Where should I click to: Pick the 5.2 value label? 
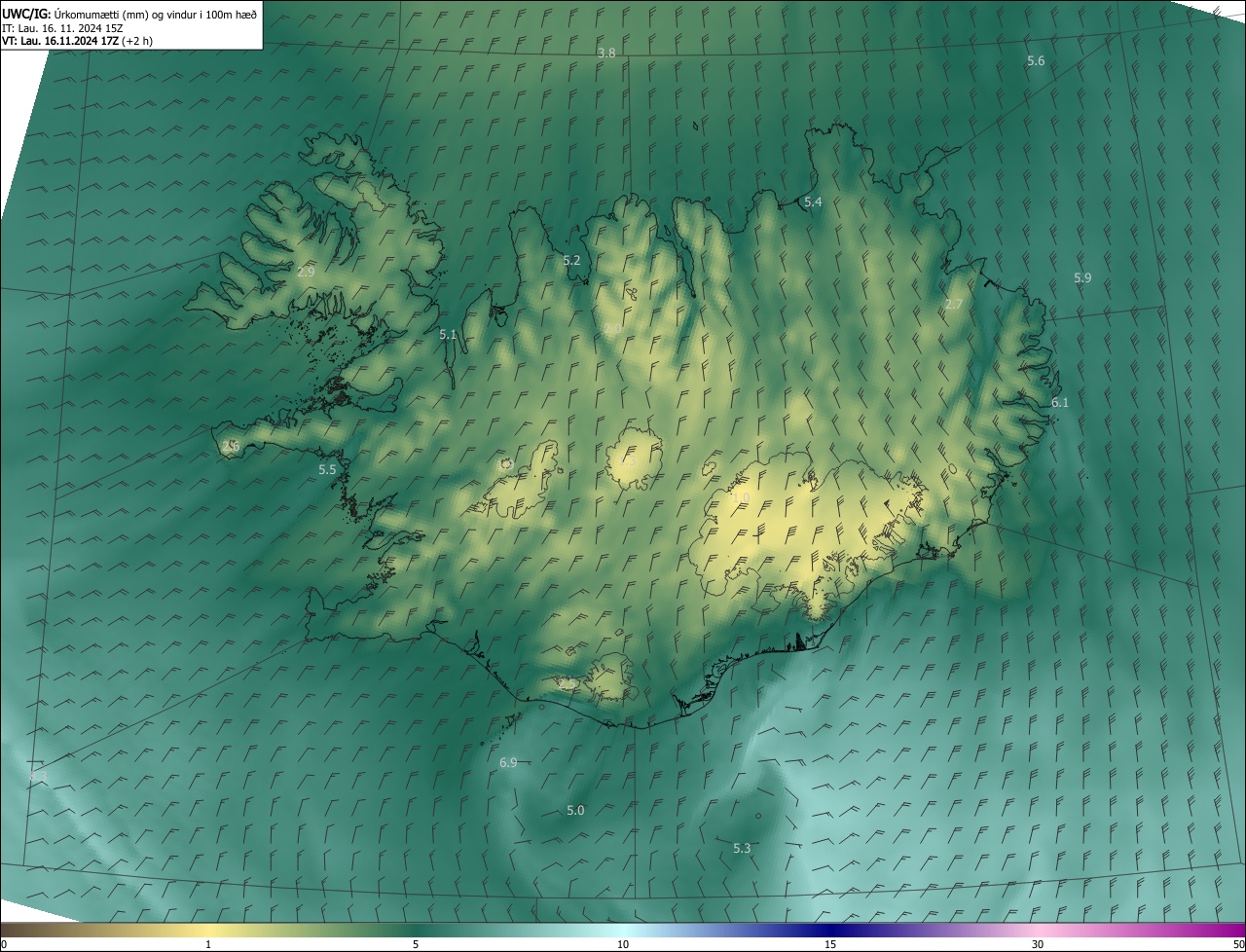(571, 261)
